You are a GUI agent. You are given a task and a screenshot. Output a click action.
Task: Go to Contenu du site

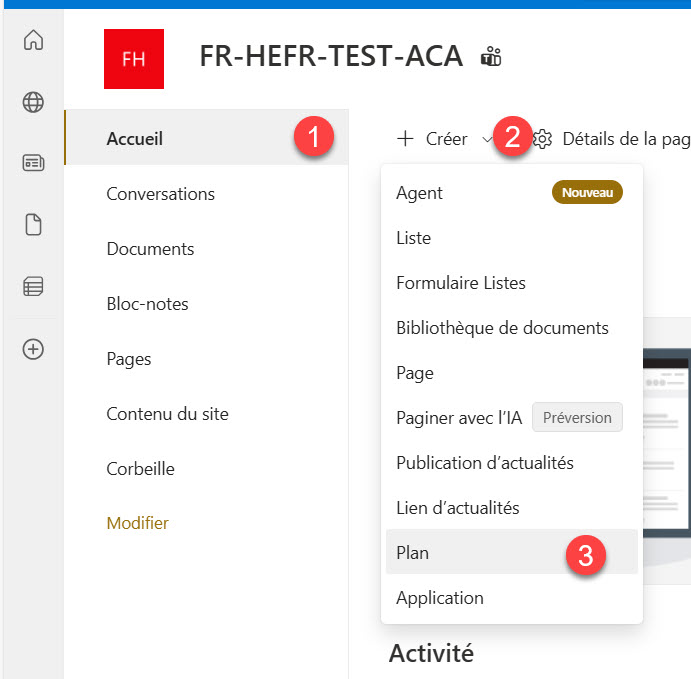pyautogui.click(x=167, y=414)
